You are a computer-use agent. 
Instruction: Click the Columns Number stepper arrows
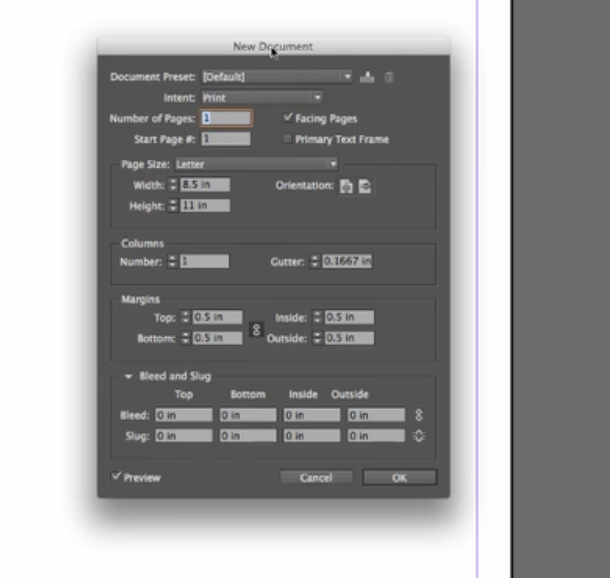pos(173,261)
